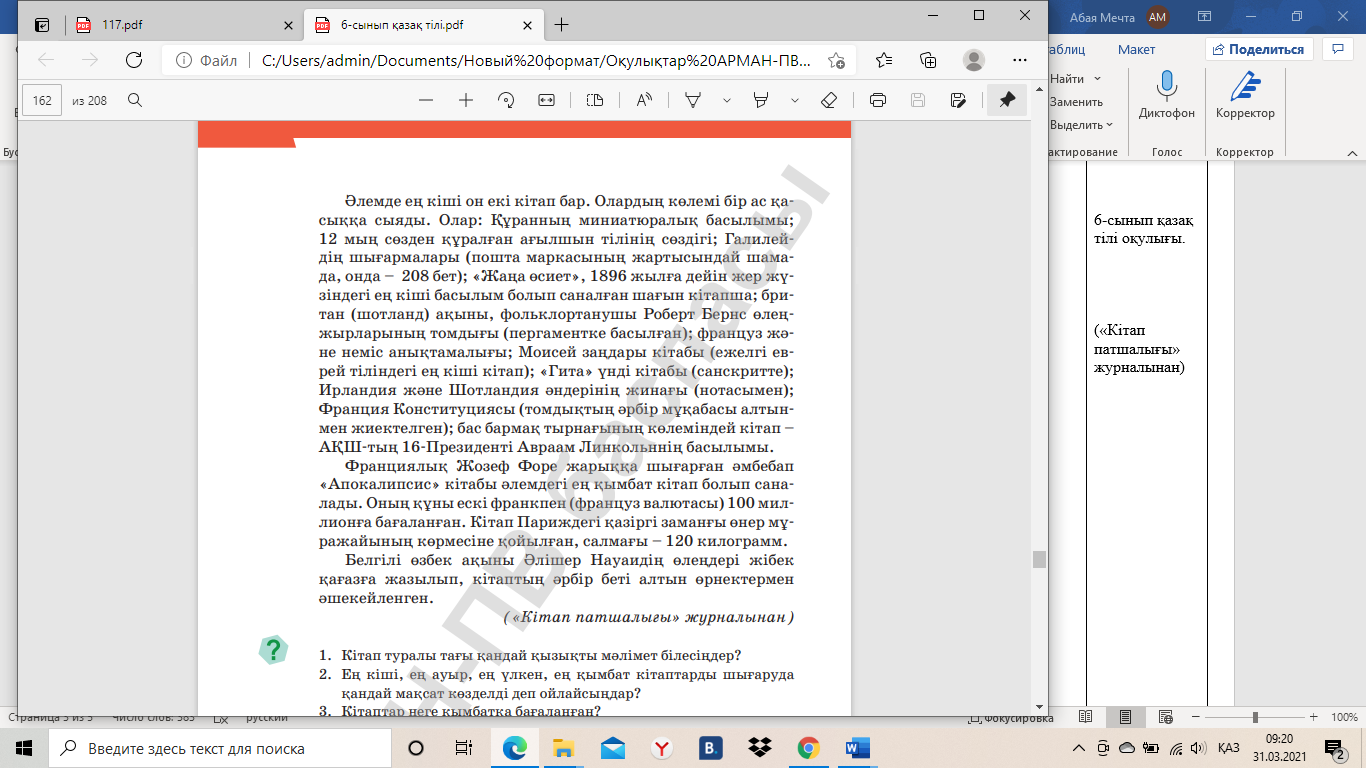Click the PDF page number field
Screen dimensions: 1366x768
pyautogui.click(x=42, y=100)
